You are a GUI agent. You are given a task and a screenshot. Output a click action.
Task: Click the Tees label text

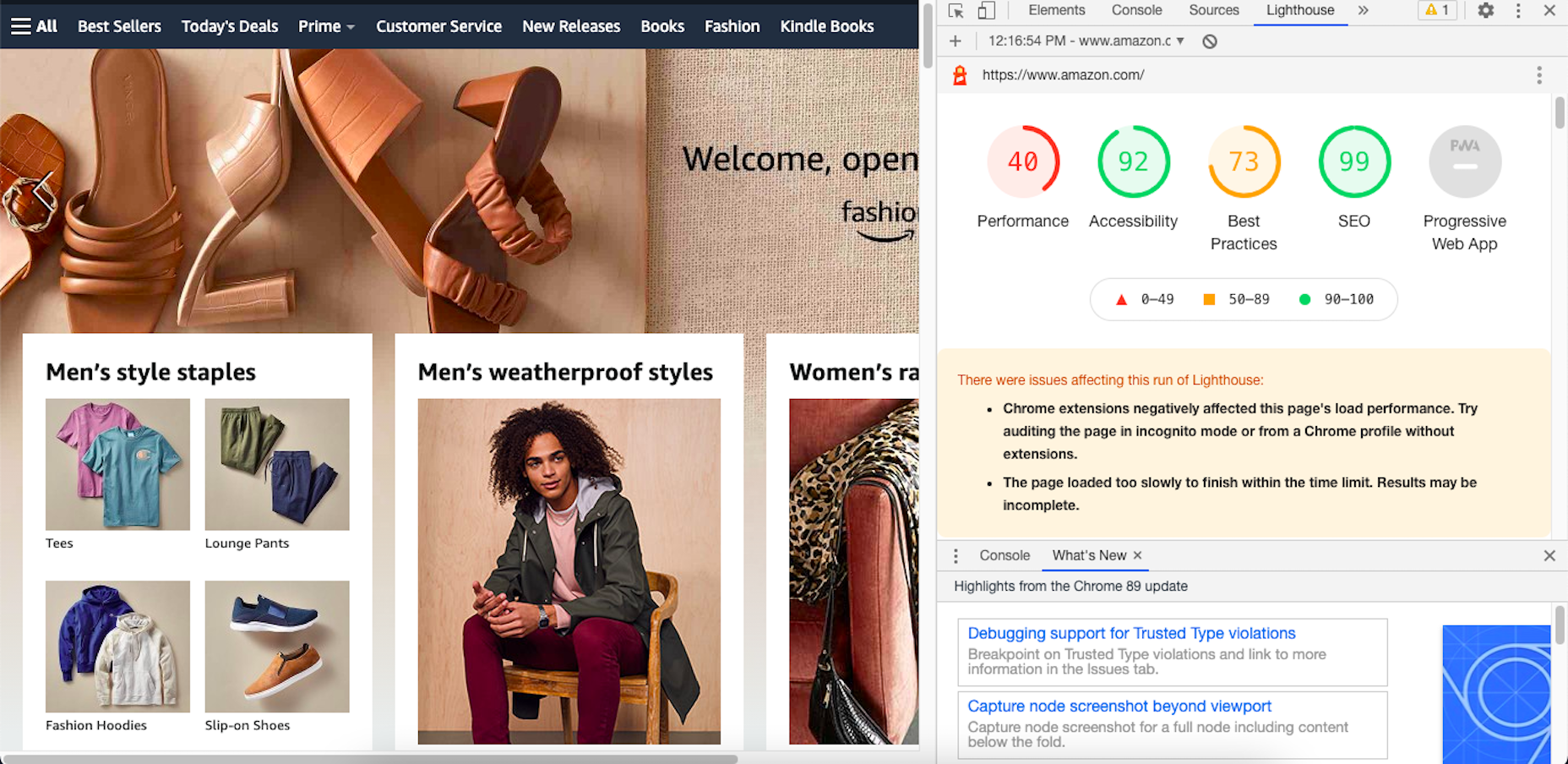[x=59, y=543]
